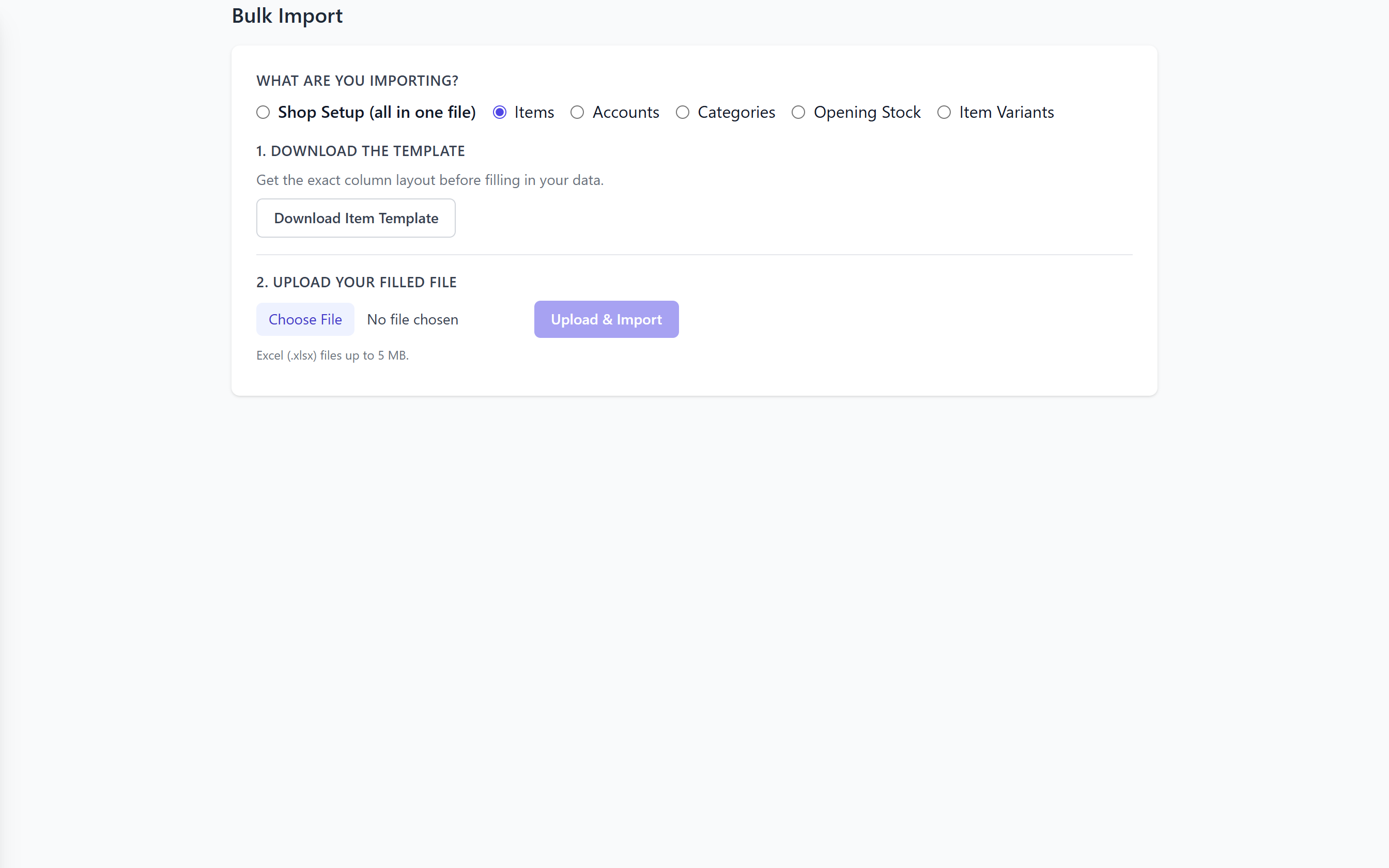Select the Shop Setup radio option

pyautogui.click(x=263, y=112)
